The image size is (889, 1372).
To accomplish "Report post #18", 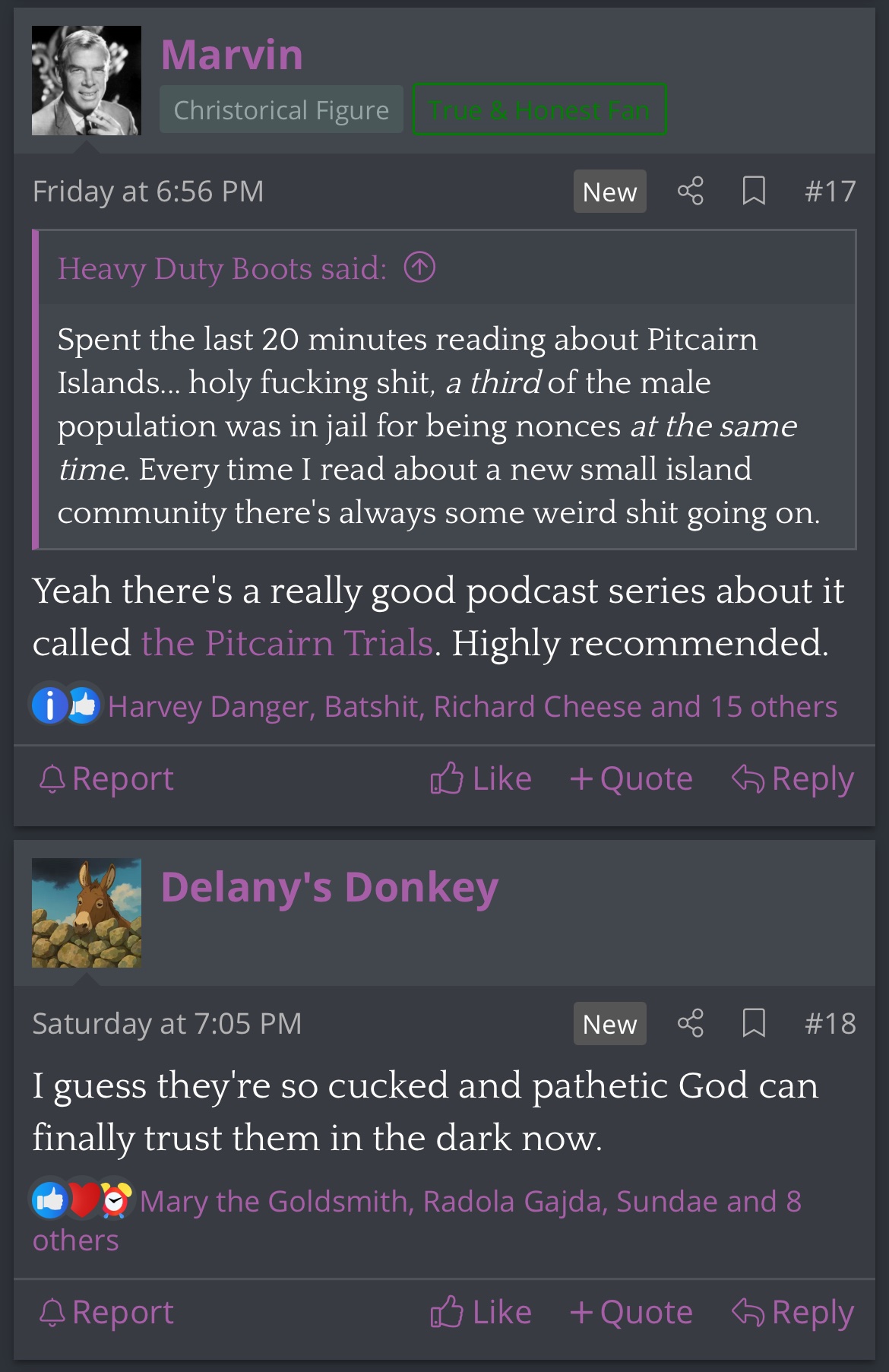I will tap(106, 1312).
